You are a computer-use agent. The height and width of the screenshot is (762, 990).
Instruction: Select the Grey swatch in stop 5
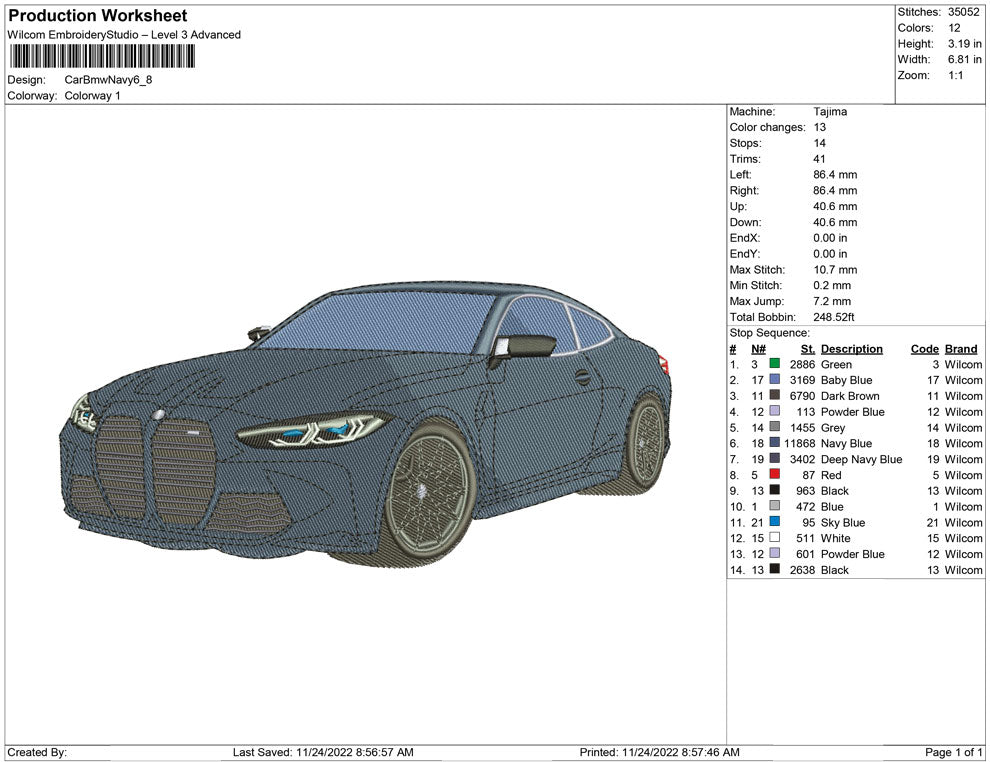[x=775, y=428]
